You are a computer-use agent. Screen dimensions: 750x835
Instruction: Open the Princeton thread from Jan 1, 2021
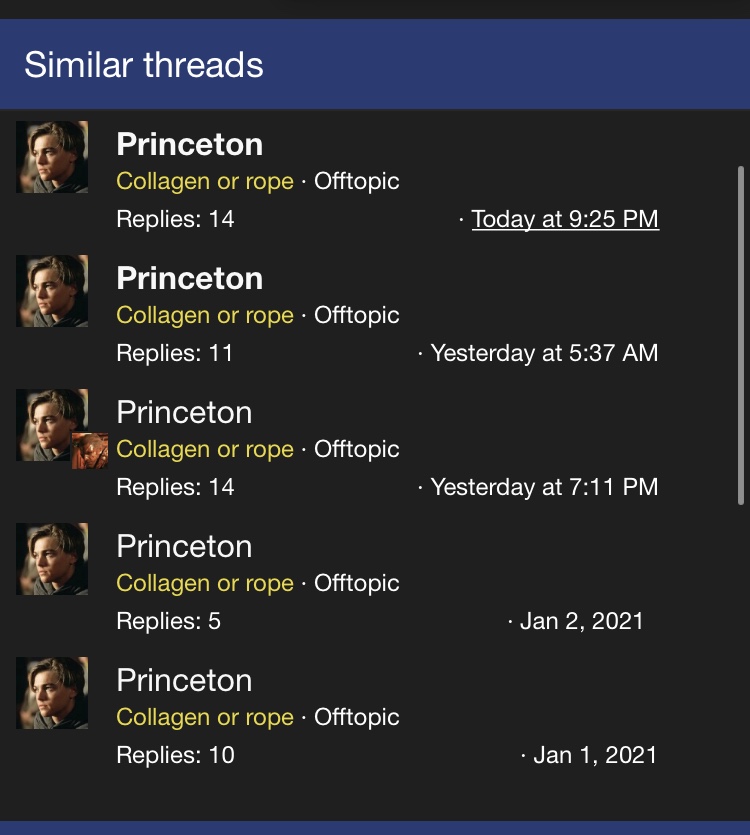[x=184, y=680]
